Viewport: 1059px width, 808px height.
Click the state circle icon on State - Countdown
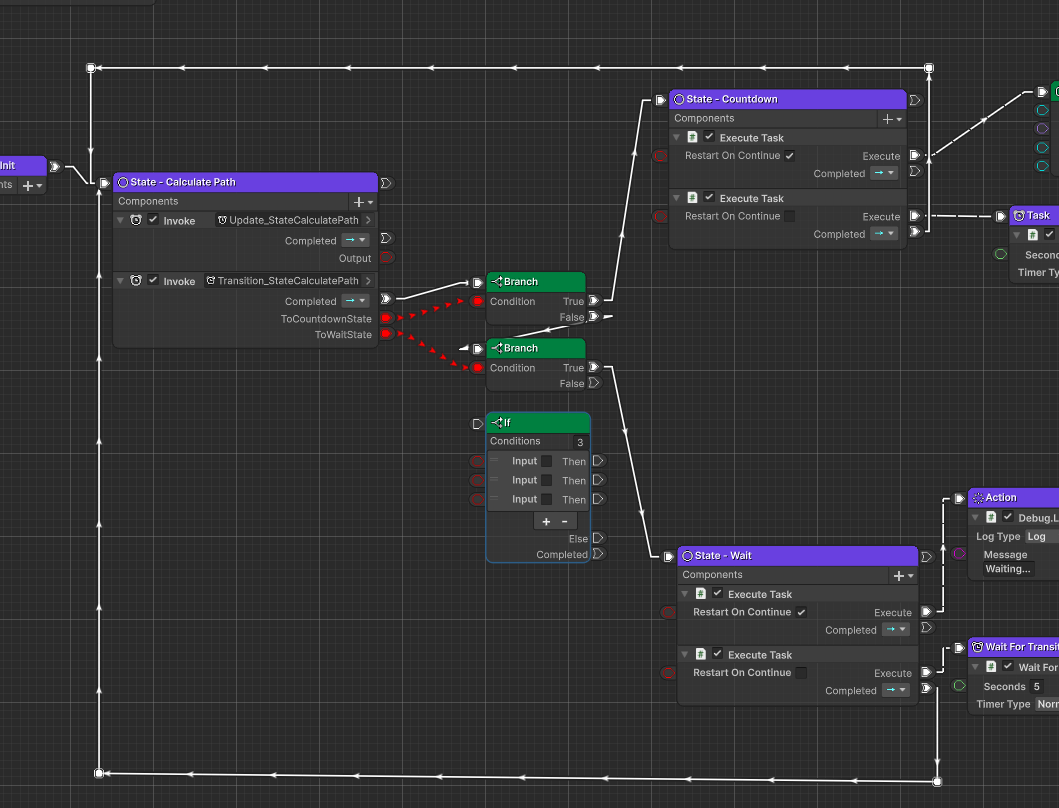[x=679, y=100]
